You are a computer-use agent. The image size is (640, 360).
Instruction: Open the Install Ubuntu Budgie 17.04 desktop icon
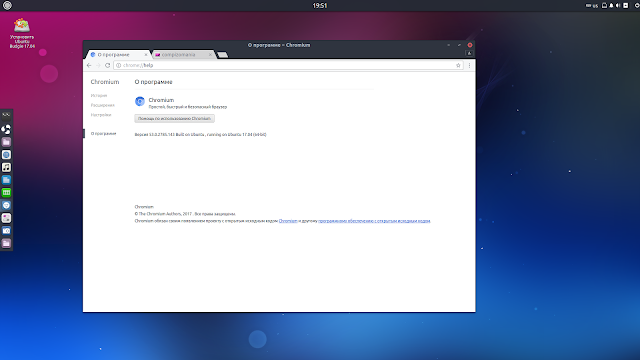pos(22,33)
